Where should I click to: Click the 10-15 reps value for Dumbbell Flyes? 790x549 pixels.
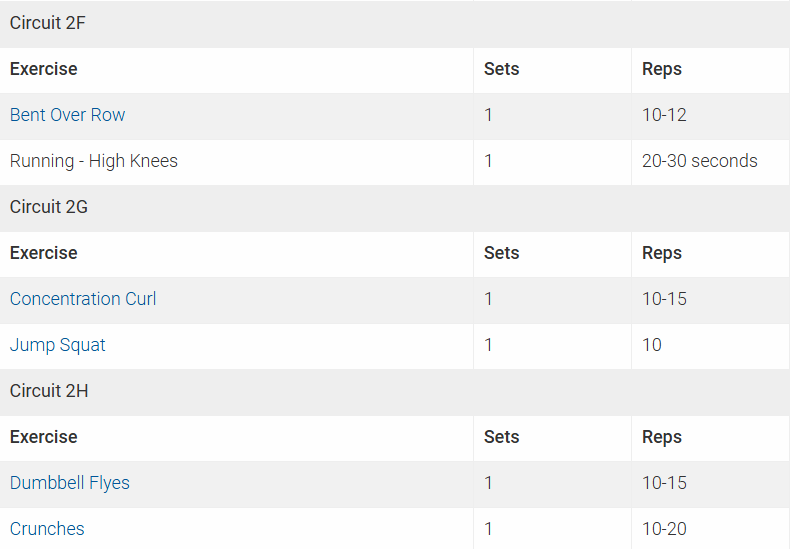(x=664, y=483)
